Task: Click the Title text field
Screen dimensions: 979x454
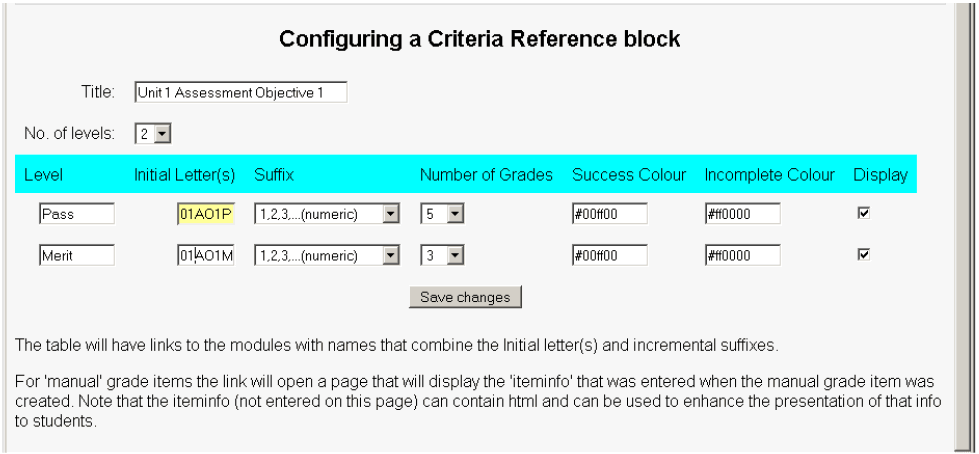Action: tap(240, 93)
